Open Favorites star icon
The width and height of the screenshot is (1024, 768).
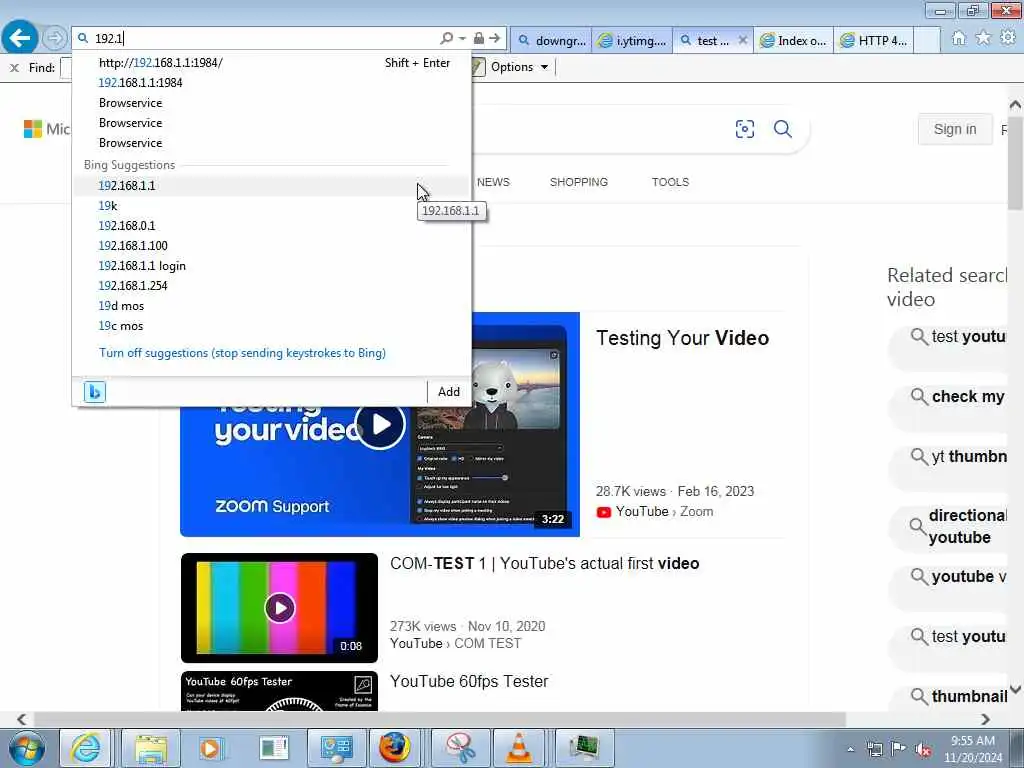[x=983, y=38]
